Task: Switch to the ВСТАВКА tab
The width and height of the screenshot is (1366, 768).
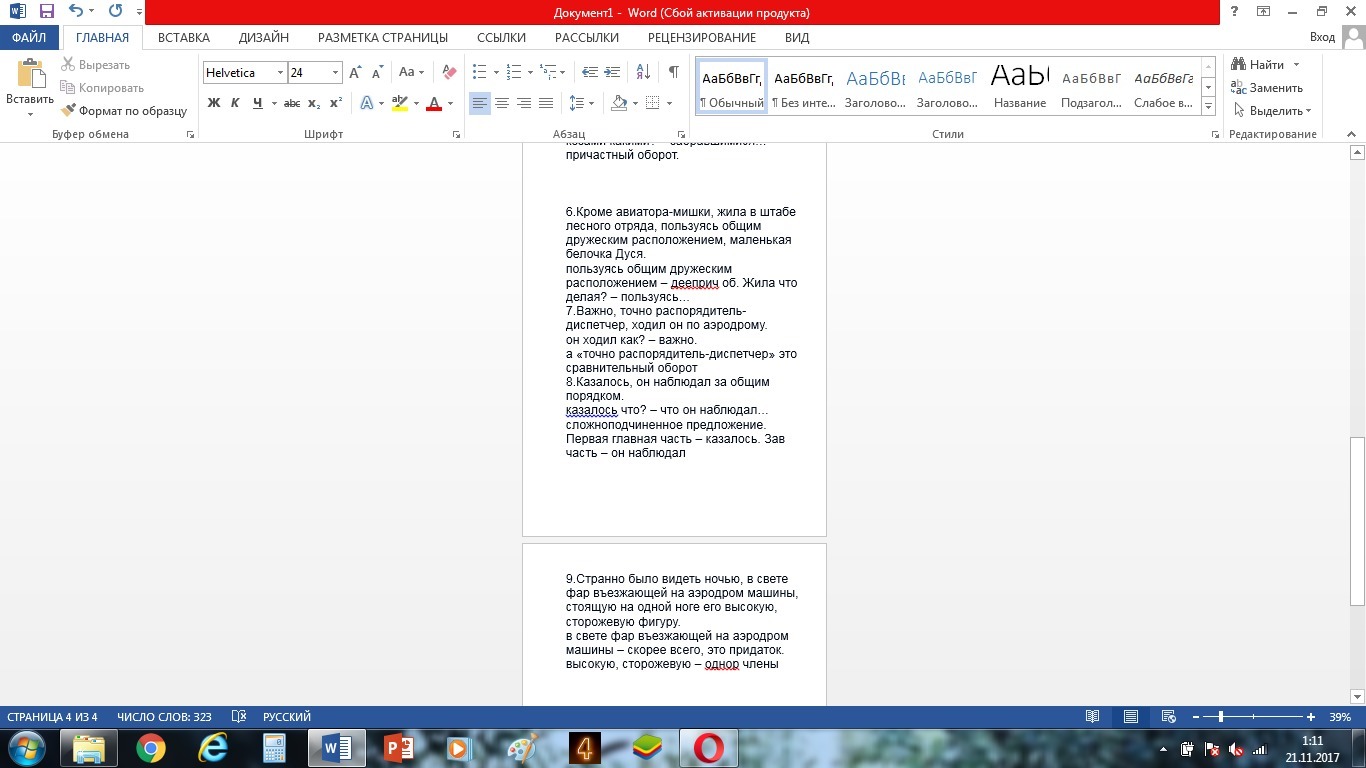Action: tap(184, 38)
